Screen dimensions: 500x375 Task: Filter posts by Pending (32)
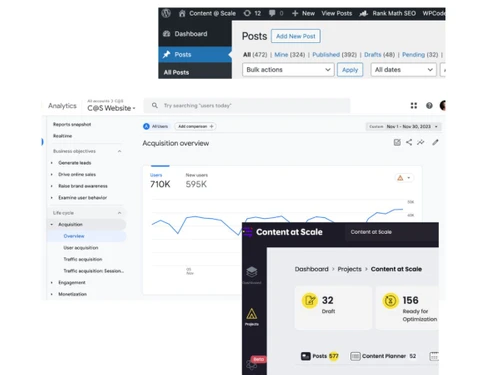[420, 55]
